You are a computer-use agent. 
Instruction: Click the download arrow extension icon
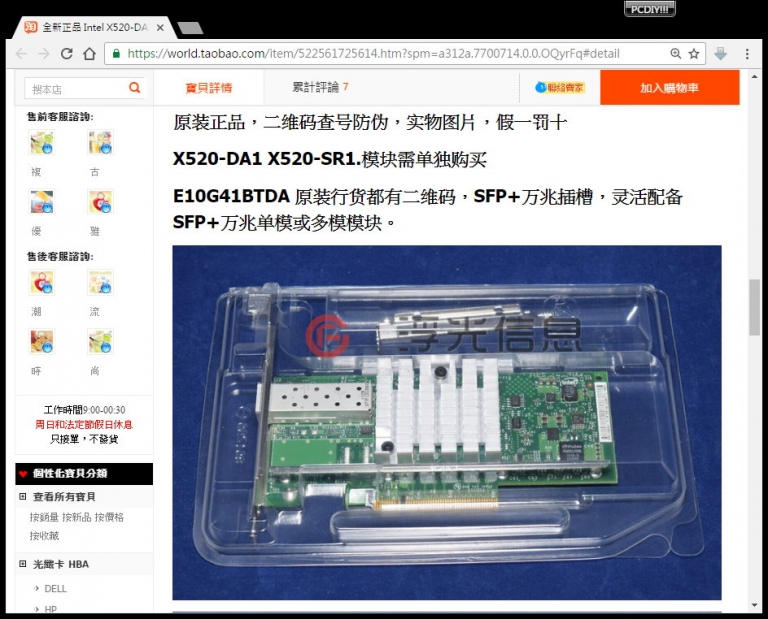click(720, 53)
